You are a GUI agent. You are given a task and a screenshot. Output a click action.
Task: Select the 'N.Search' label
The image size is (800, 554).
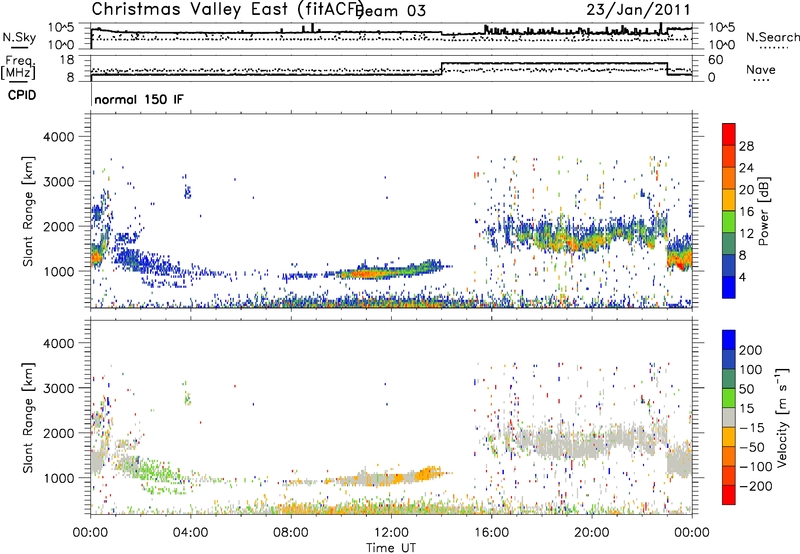coord(772,37)
